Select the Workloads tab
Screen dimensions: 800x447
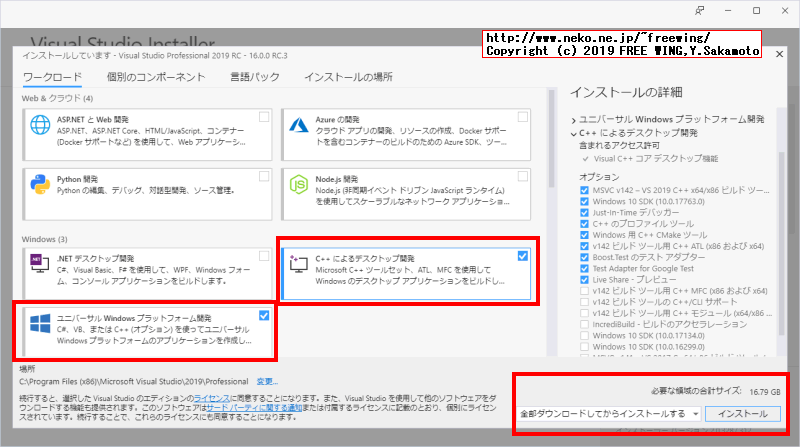coord(52,77)
